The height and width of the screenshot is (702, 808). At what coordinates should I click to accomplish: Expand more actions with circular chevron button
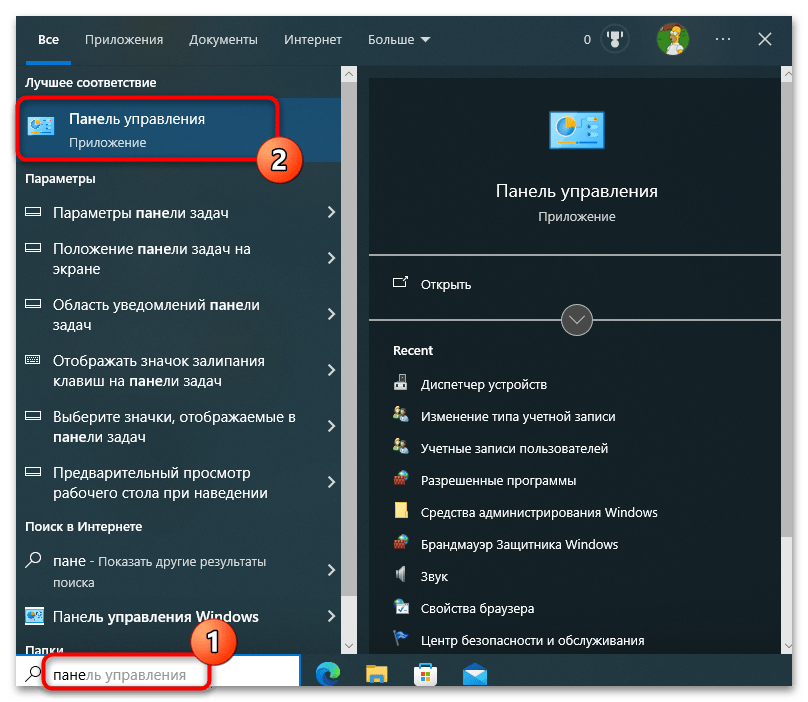coord(577,320)
